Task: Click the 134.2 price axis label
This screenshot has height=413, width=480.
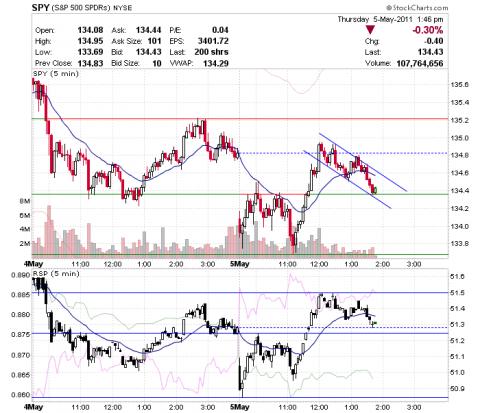Action: [x=460, y=208]
